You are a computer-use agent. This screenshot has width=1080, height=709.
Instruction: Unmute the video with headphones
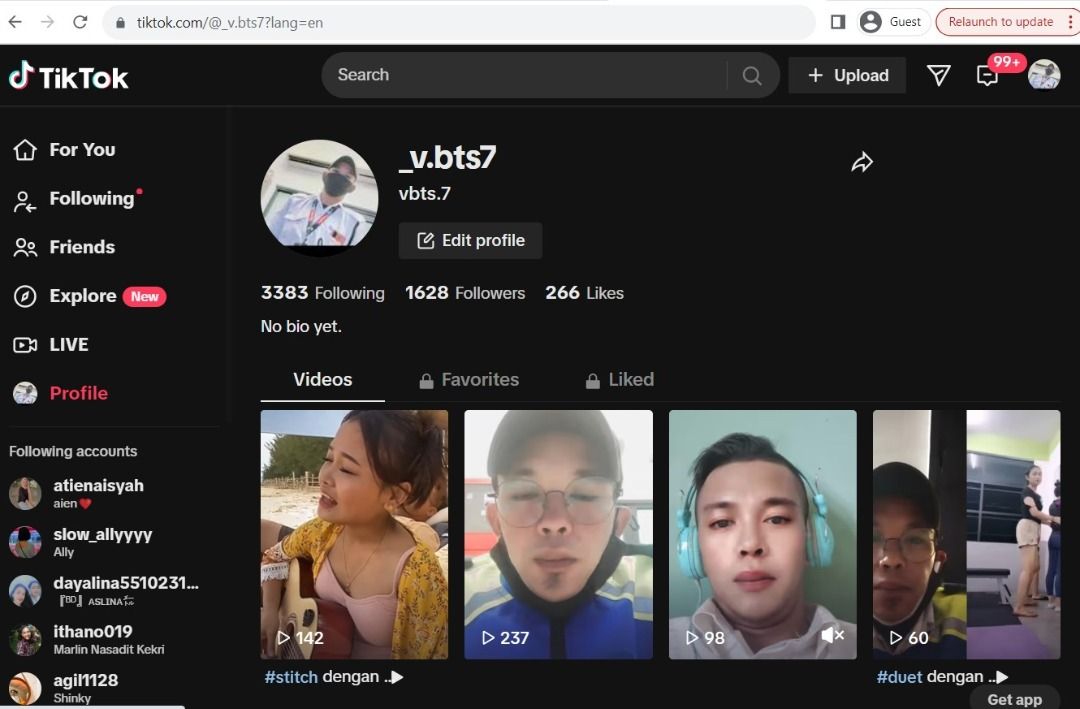(832, 636)
